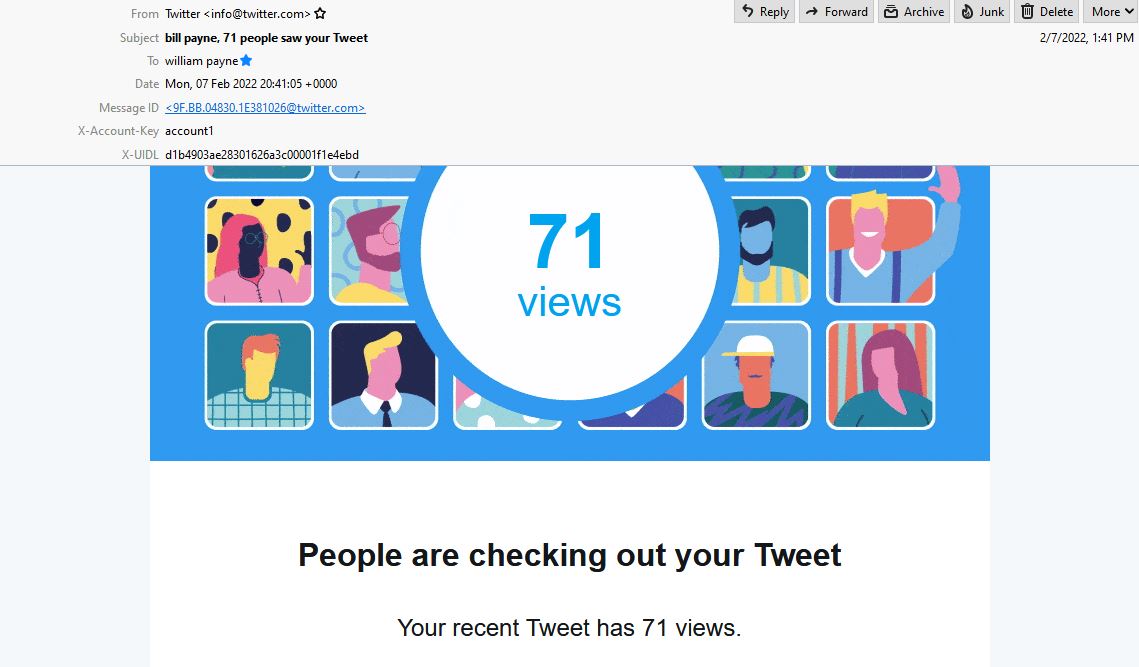Viewport: 1139px width, 667px height.
Task: Open the More actions dropdown
Action: tap(1110, 12)
